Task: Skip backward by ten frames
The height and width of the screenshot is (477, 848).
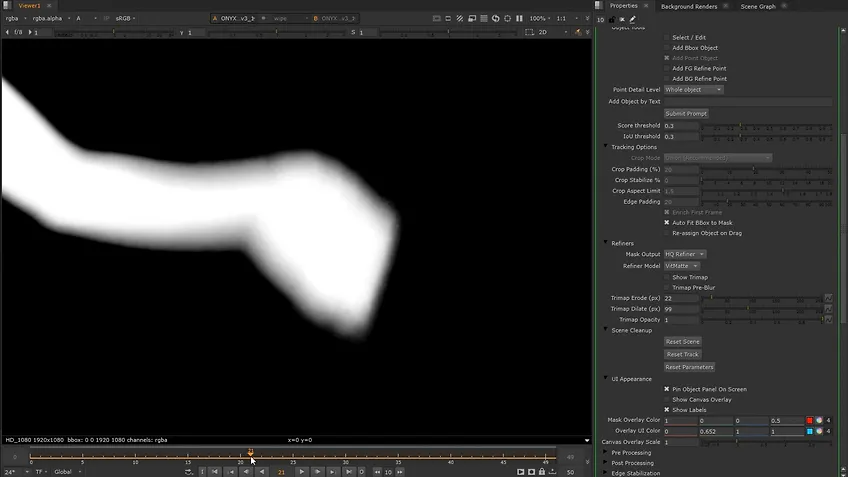Action: tap(377, 472)
